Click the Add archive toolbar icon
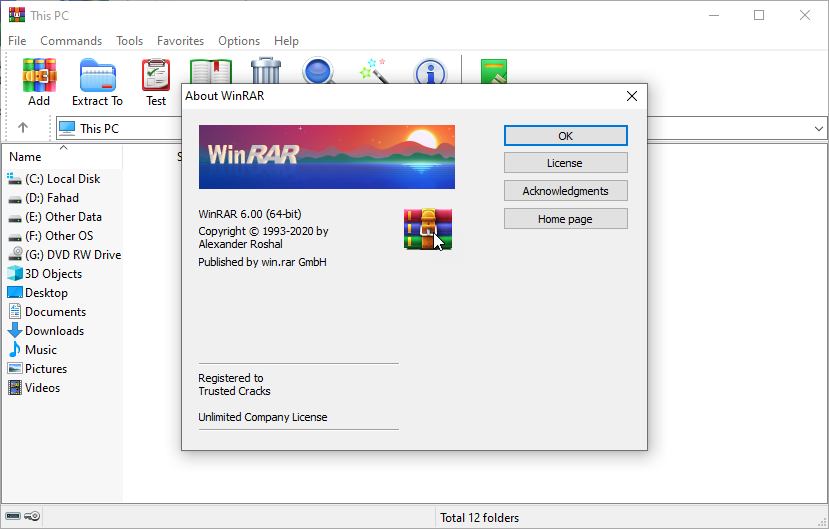 point(39,76)
